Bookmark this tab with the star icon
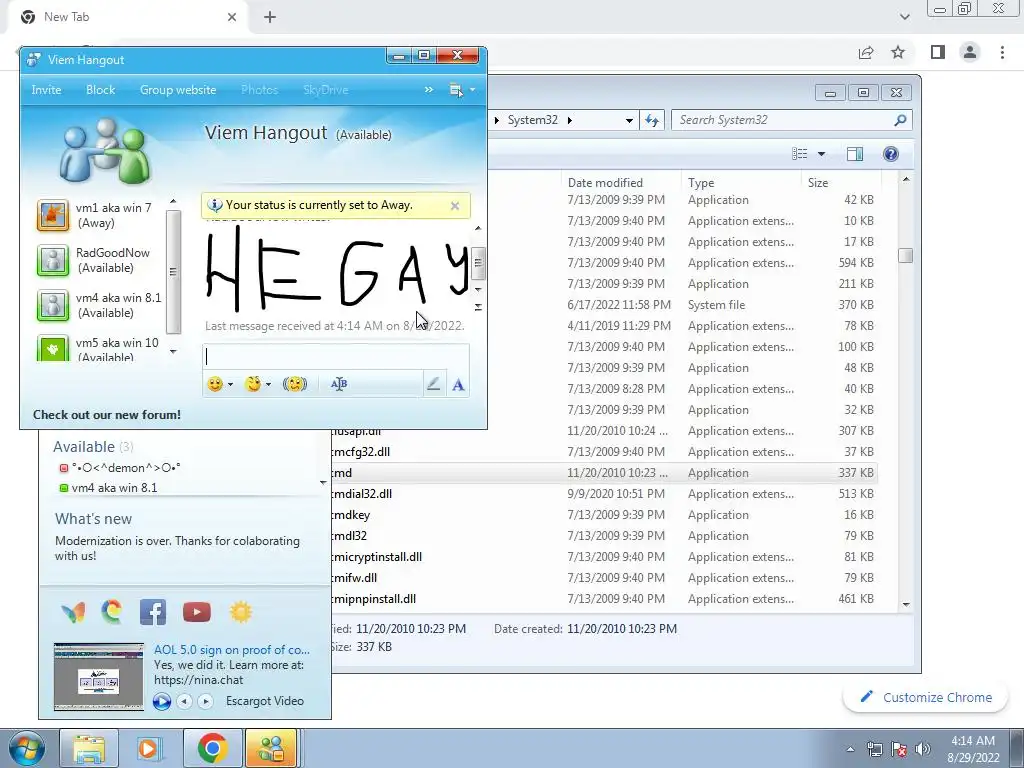The image size is (1024, 768). click(898, 52)
